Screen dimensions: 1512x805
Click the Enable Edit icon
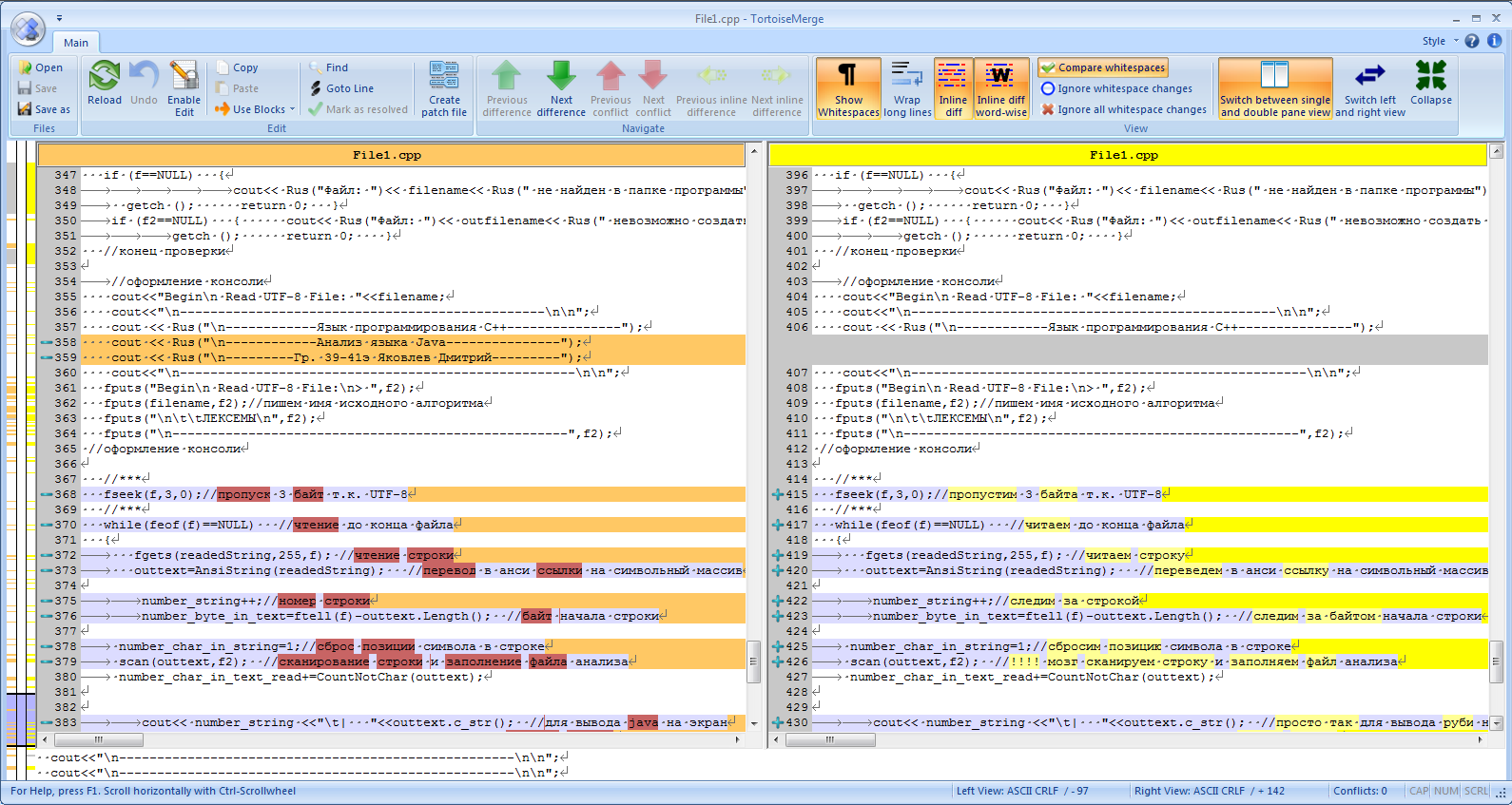click(184, 77)
